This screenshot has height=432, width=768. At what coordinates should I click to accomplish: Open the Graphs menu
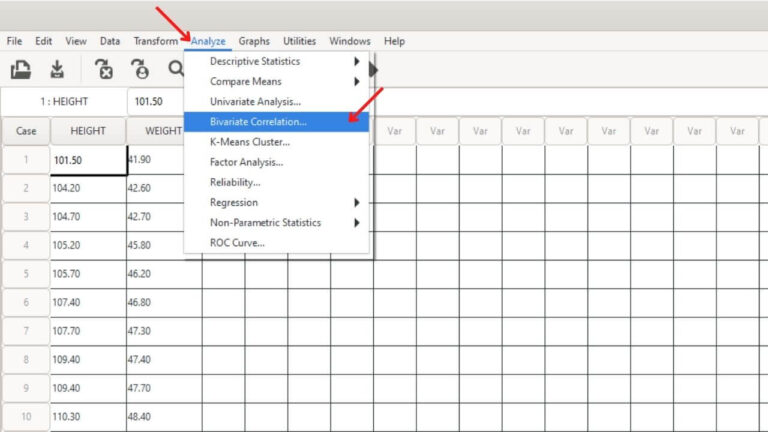click(254, 41)
